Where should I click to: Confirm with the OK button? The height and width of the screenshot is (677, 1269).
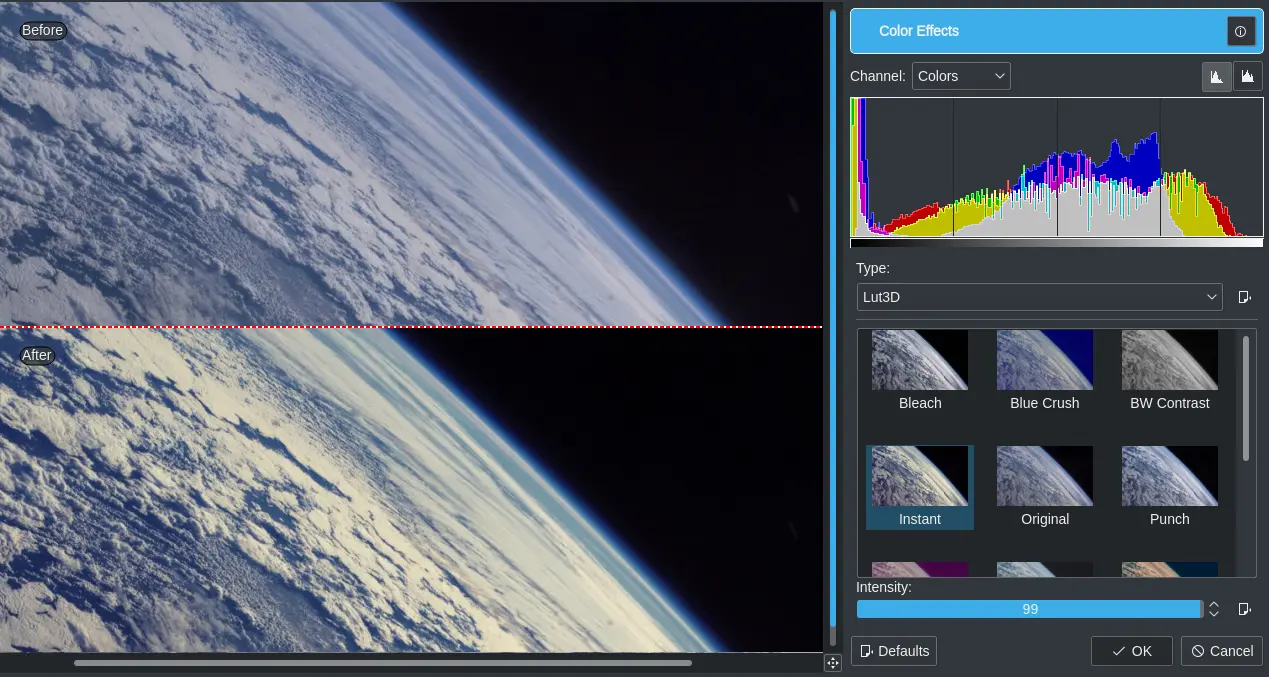click(x=1132, y=651)
